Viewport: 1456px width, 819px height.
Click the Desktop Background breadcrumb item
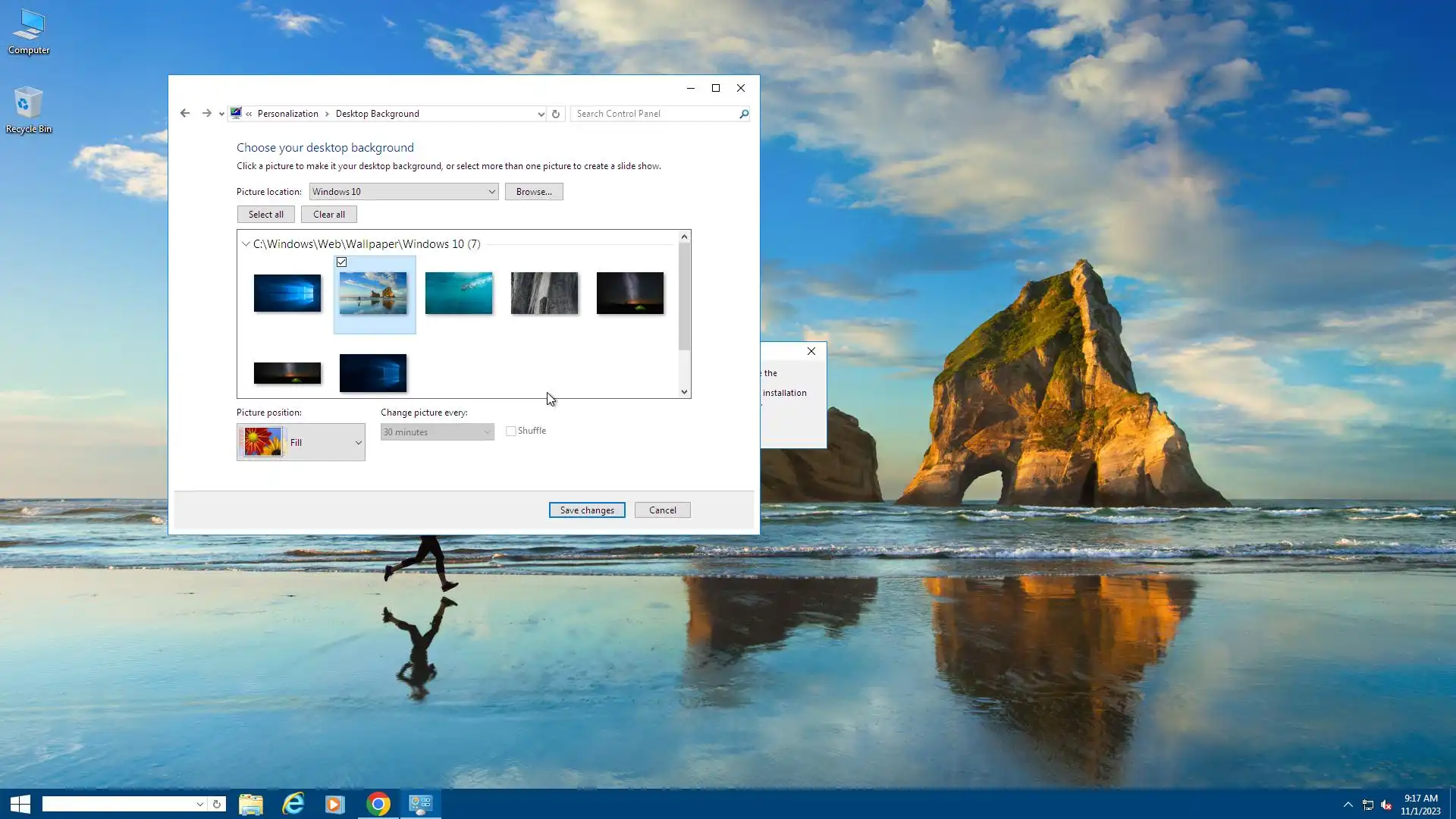click(377, 114)
